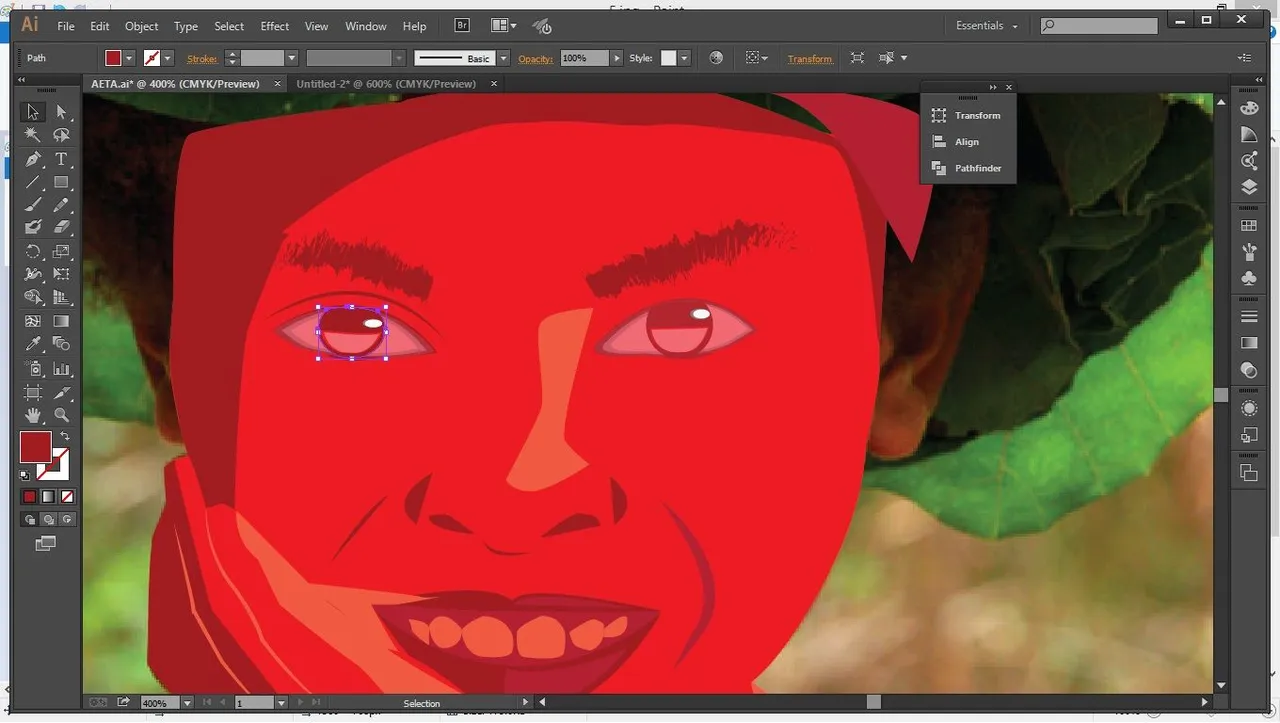Viewport: 1280px width, 723px height.
Task: Select the Mesh tool
Action: point(33,321)
